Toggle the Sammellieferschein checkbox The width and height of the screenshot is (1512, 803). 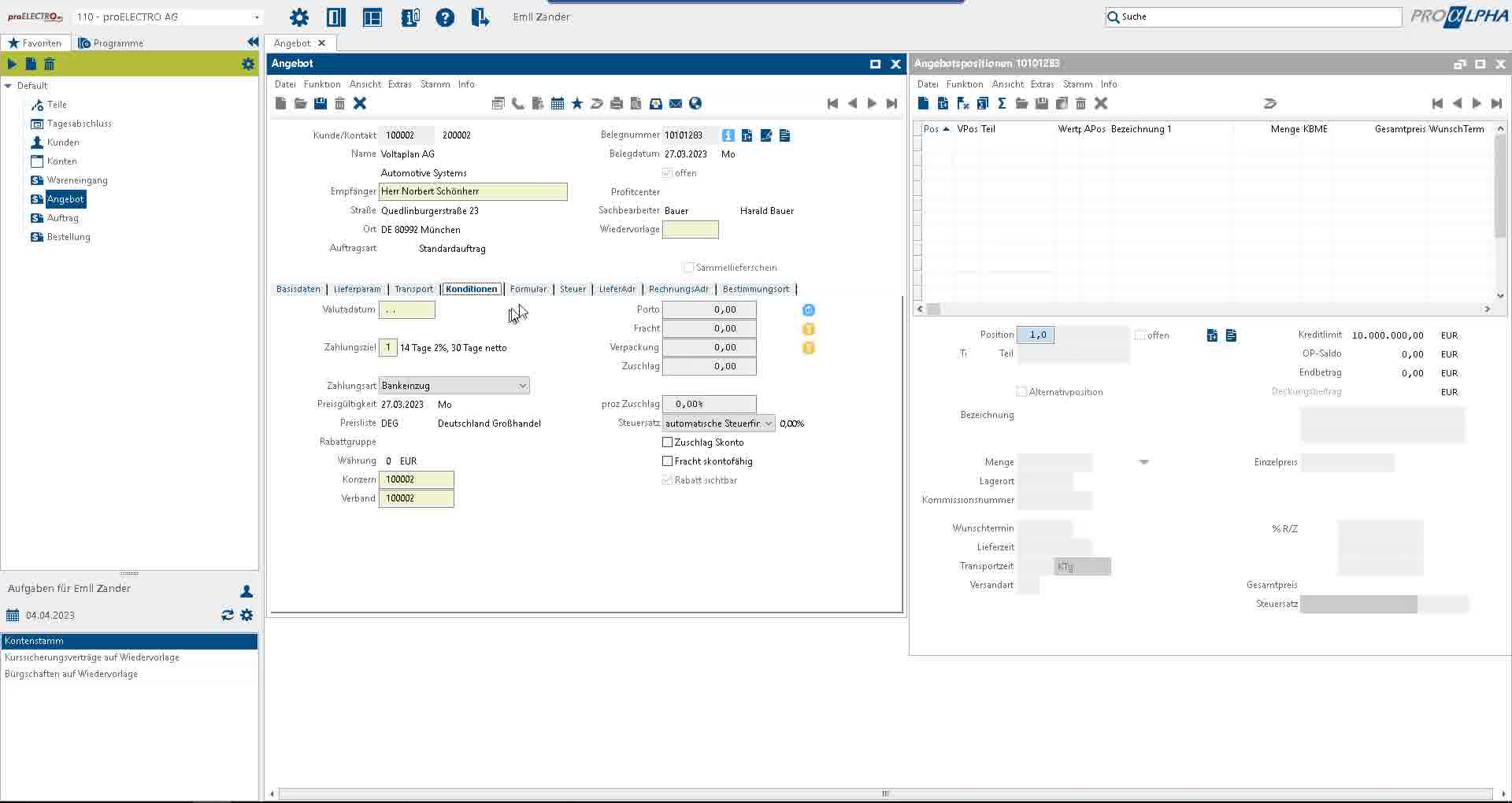tap(689, 268)
